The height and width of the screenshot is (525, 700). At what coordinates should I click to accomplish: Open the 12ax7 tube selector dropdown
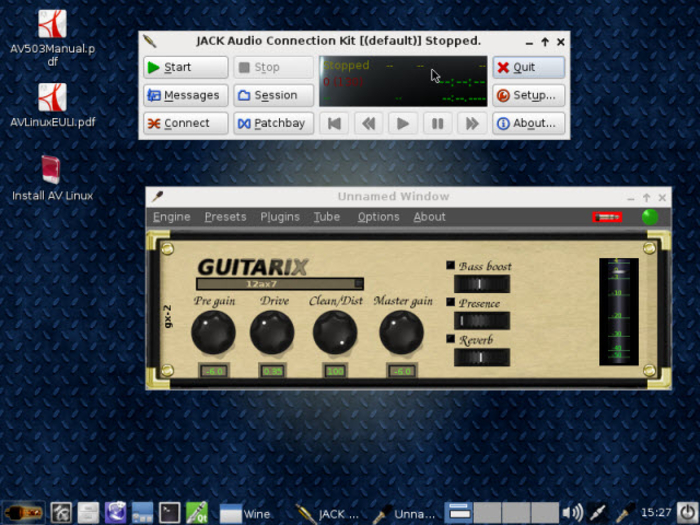pyautogui.click(x=280, y=283)
